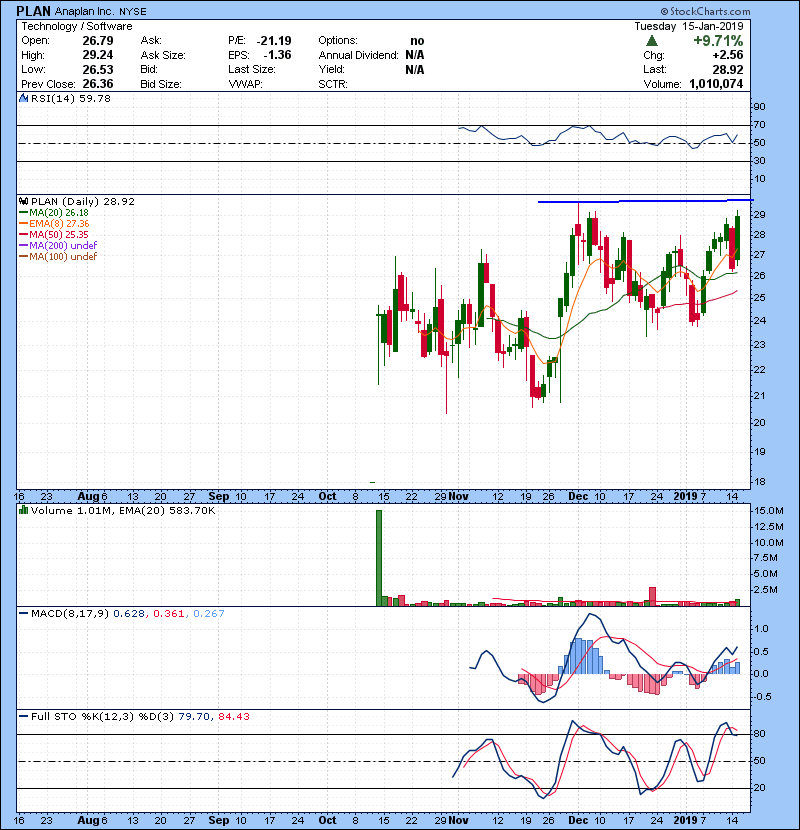800x830 pixels.
Task: Click the stochastic %D value 84.43
Action: (x=233, y=716)
